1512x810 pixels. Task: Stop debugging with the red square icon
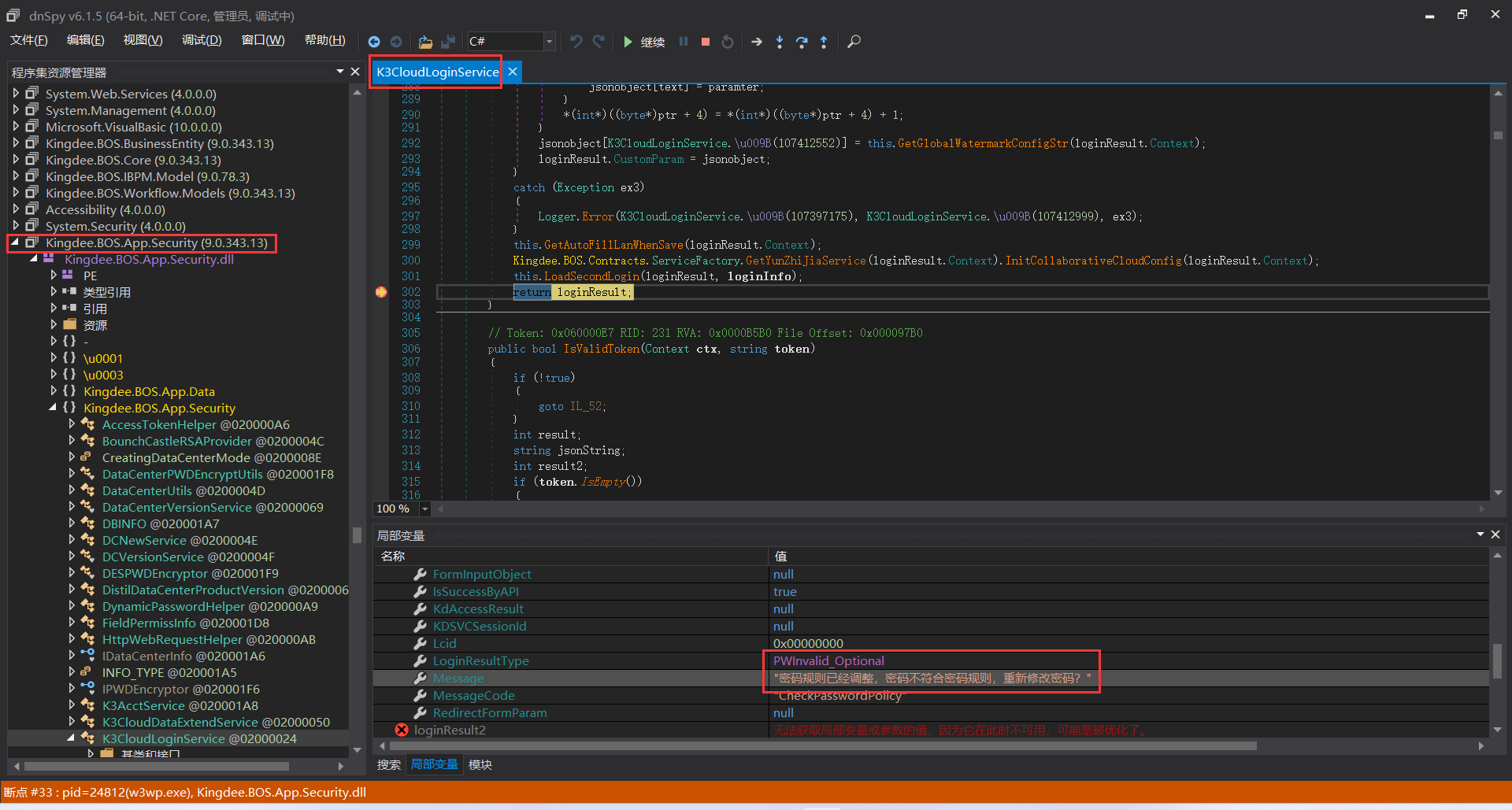click(x=706, y=42)
